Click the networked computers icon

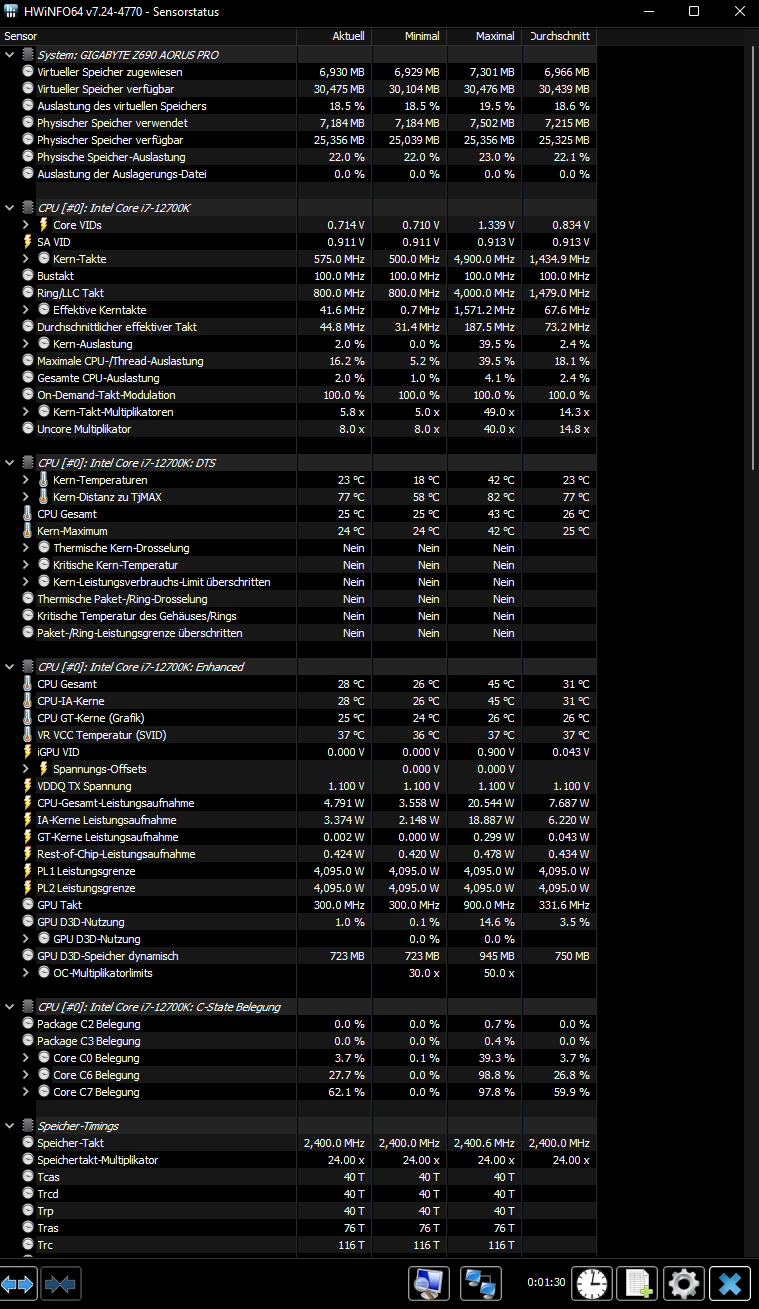click(481, 1283)
